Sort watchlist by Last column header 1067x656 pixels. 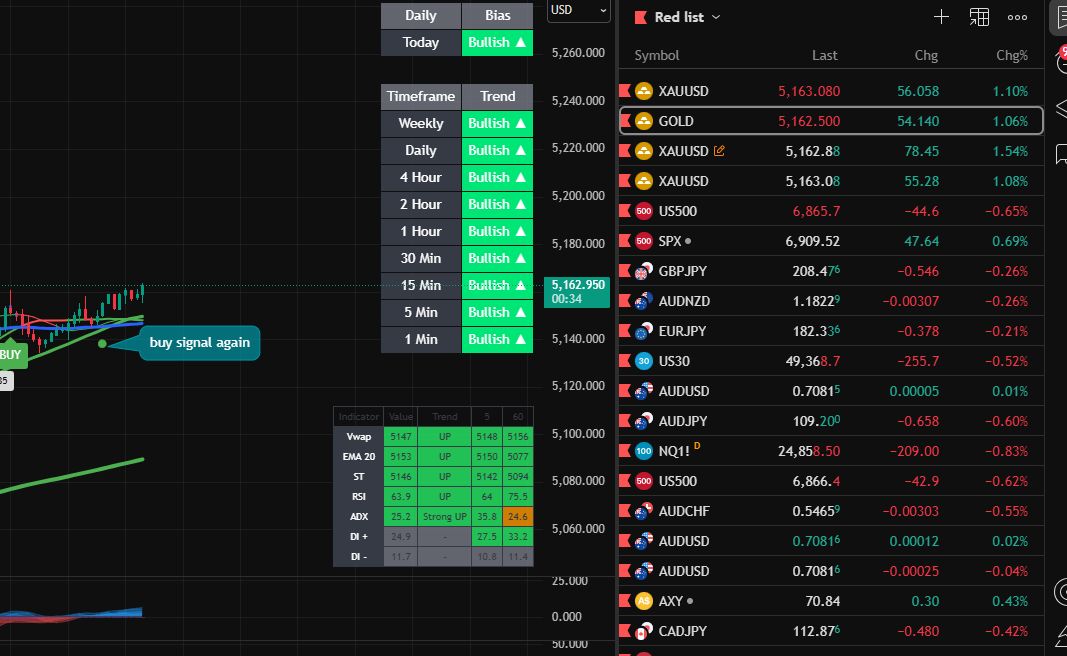click(x=824, y=55)
